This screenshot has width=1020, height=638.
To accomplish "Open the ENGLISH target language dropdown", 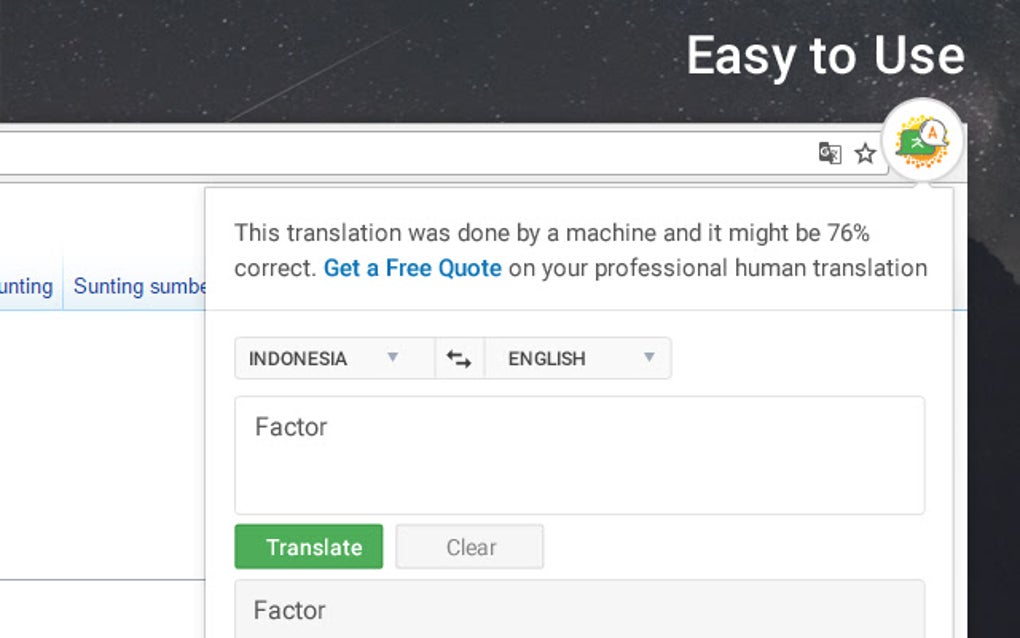I will [576, 359].
